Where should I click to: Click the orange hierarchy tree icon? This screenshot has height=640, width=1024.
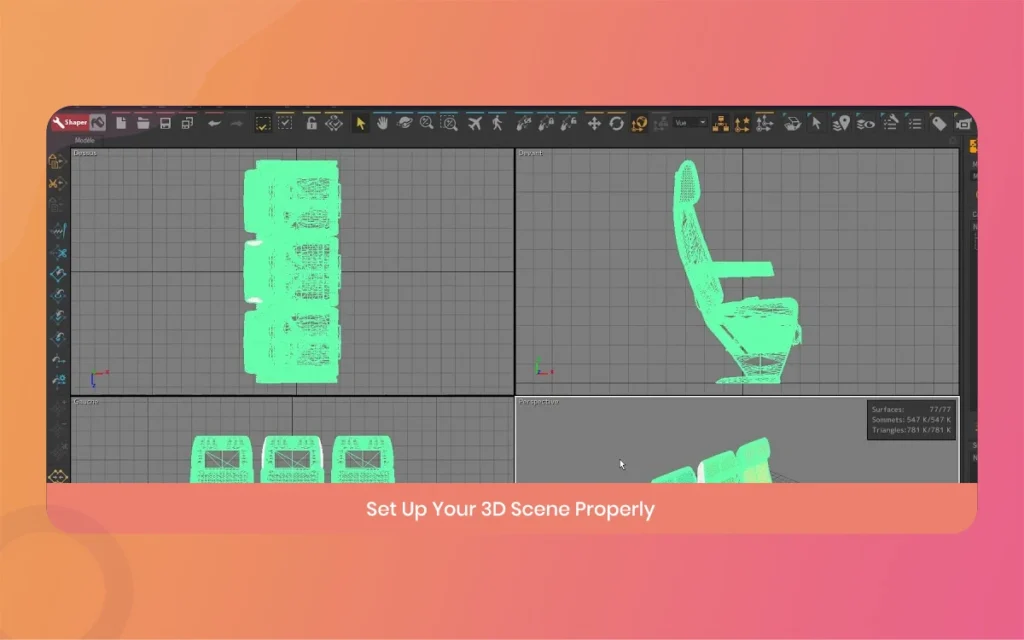(x=720, y=123)
